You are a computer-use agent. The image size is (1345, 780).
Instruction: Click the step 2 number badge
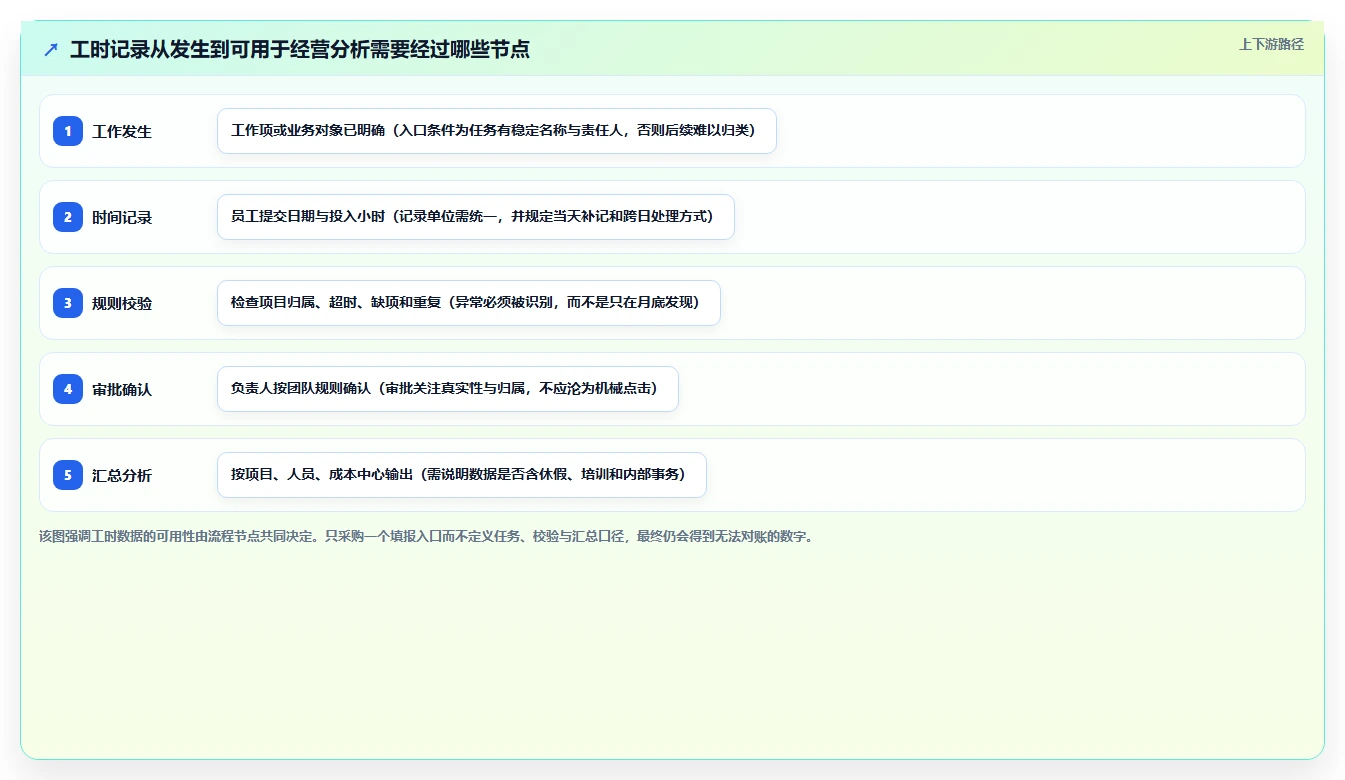[68, 216]
